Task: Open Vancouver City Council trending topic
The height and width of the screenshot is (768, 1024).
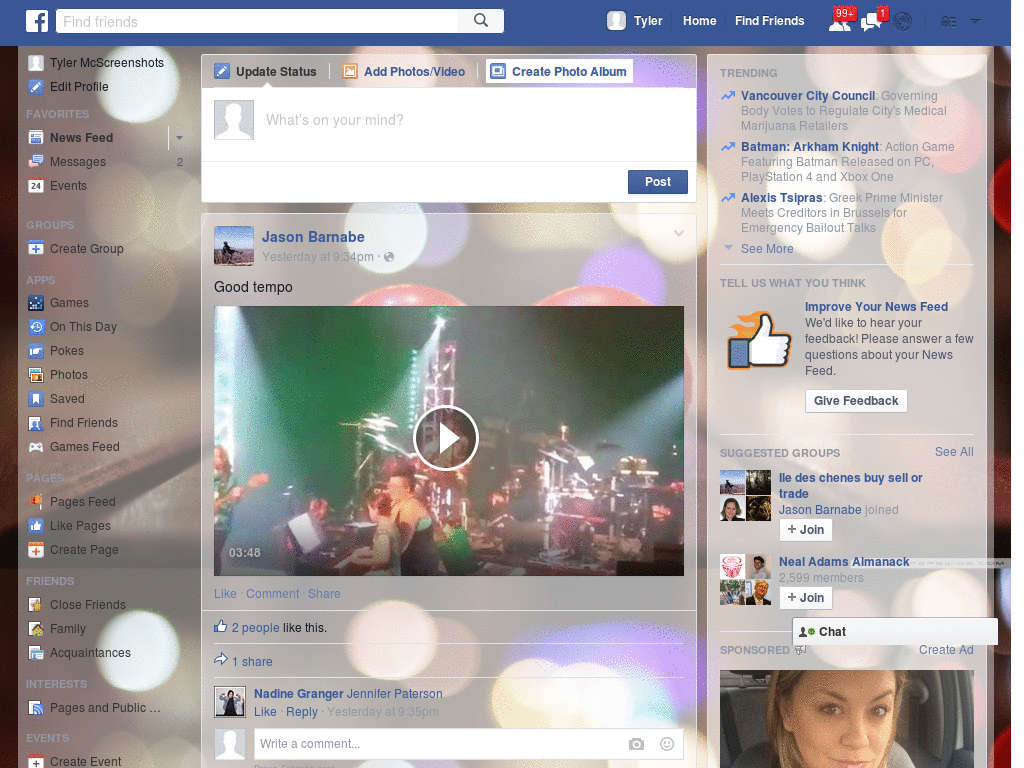Action: coord(808,96)
